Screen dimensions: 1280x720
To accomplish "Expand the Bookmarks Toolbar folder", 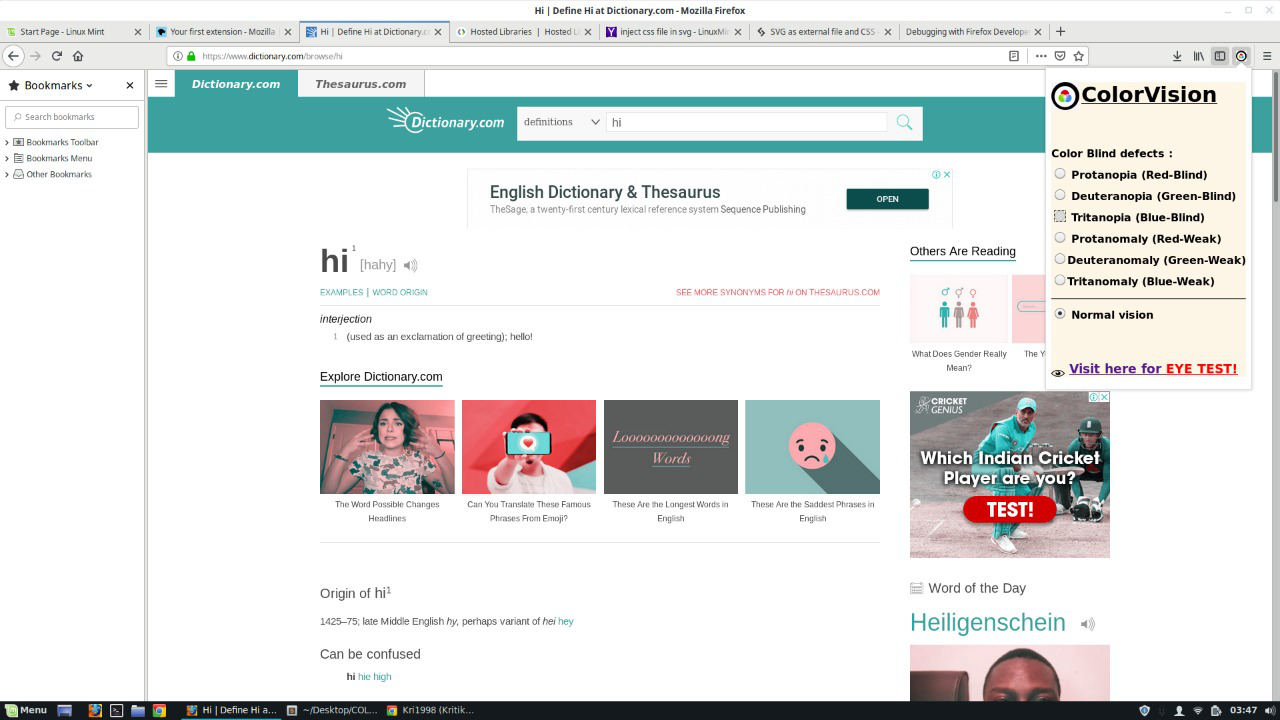I will click(7, 142).
